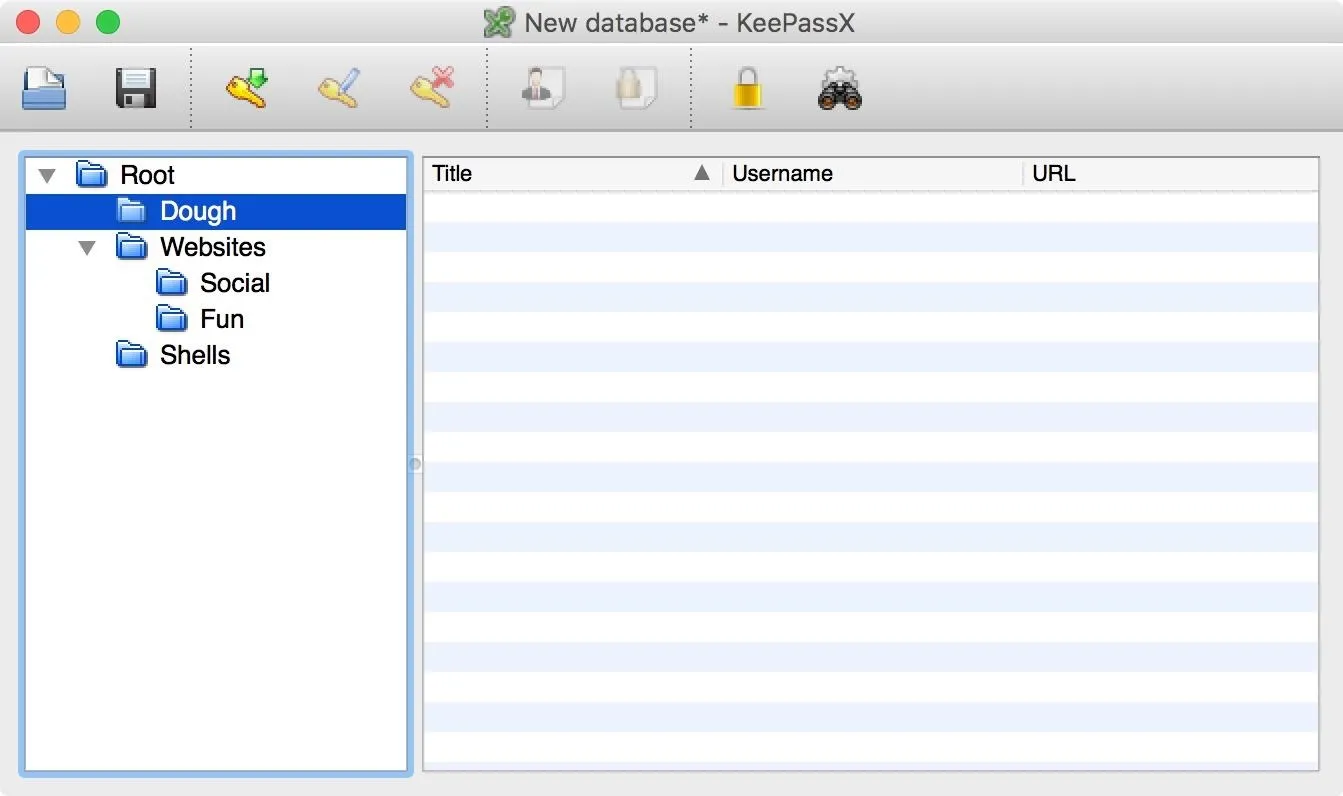Screen dimensions: 1343x796
Task: Click the Websites folder icon
Action: tap(132, 247)
